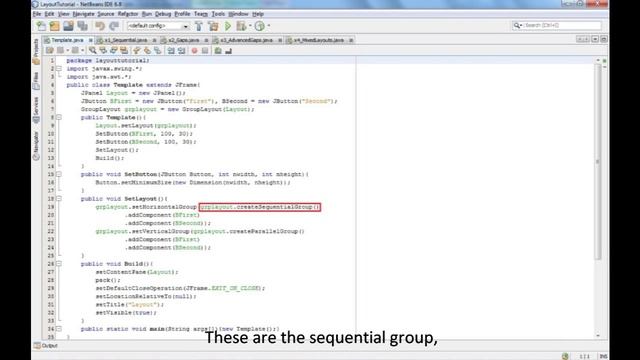Open the Navigator side panel
This screenshot has width=640, height=360.
click(x=36, y=146)
